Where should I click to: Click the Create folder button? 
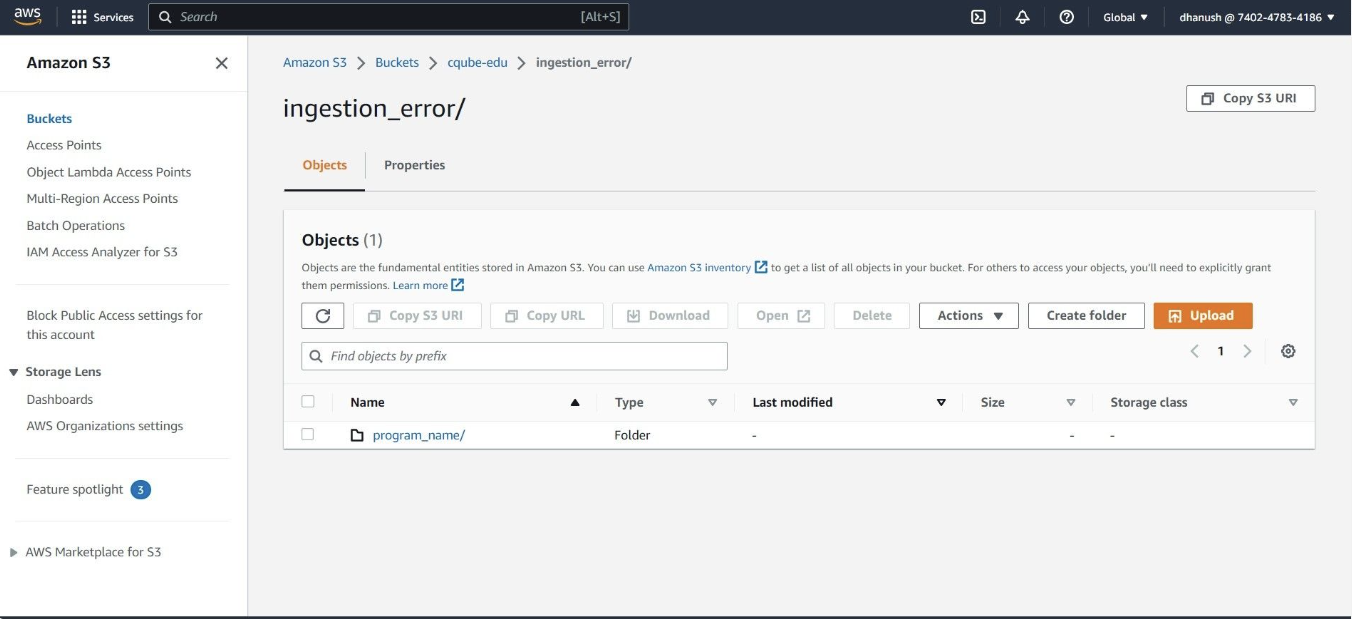(x=1086, y=316)
